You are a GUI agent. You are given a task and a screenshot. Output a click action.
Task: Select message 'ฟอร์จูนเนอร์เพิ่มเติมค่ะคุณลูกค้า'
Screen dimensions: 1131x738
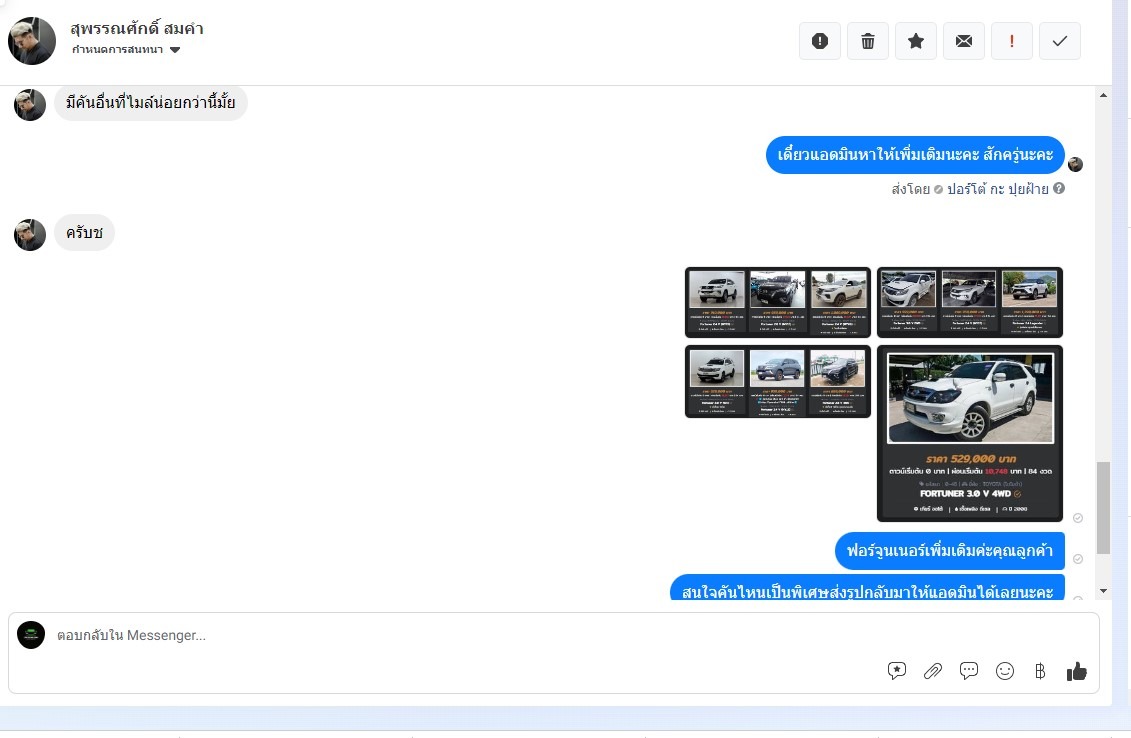coord(950,550)
